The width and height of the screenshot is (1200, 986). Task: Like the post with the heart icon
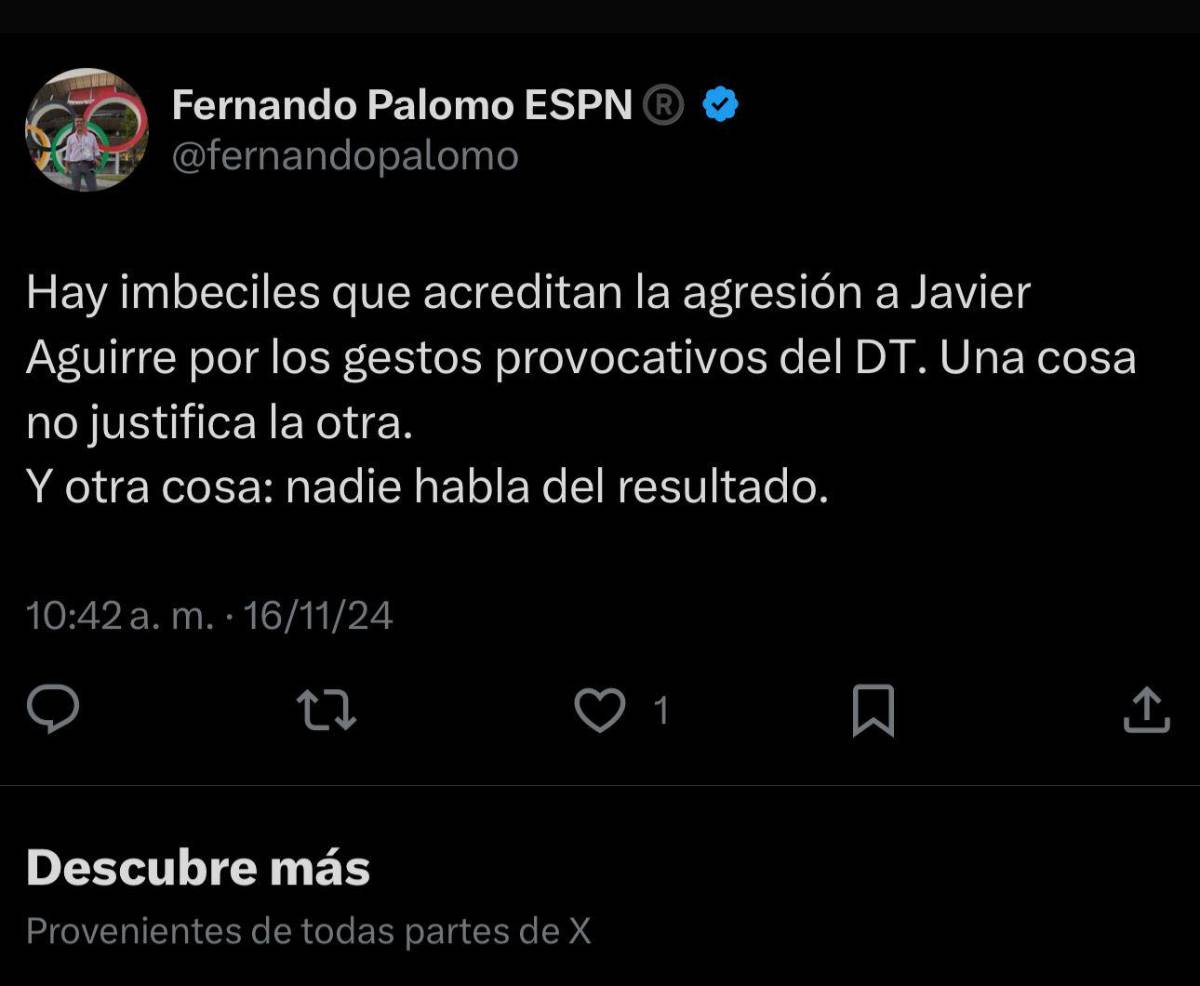tap(599, 711)
